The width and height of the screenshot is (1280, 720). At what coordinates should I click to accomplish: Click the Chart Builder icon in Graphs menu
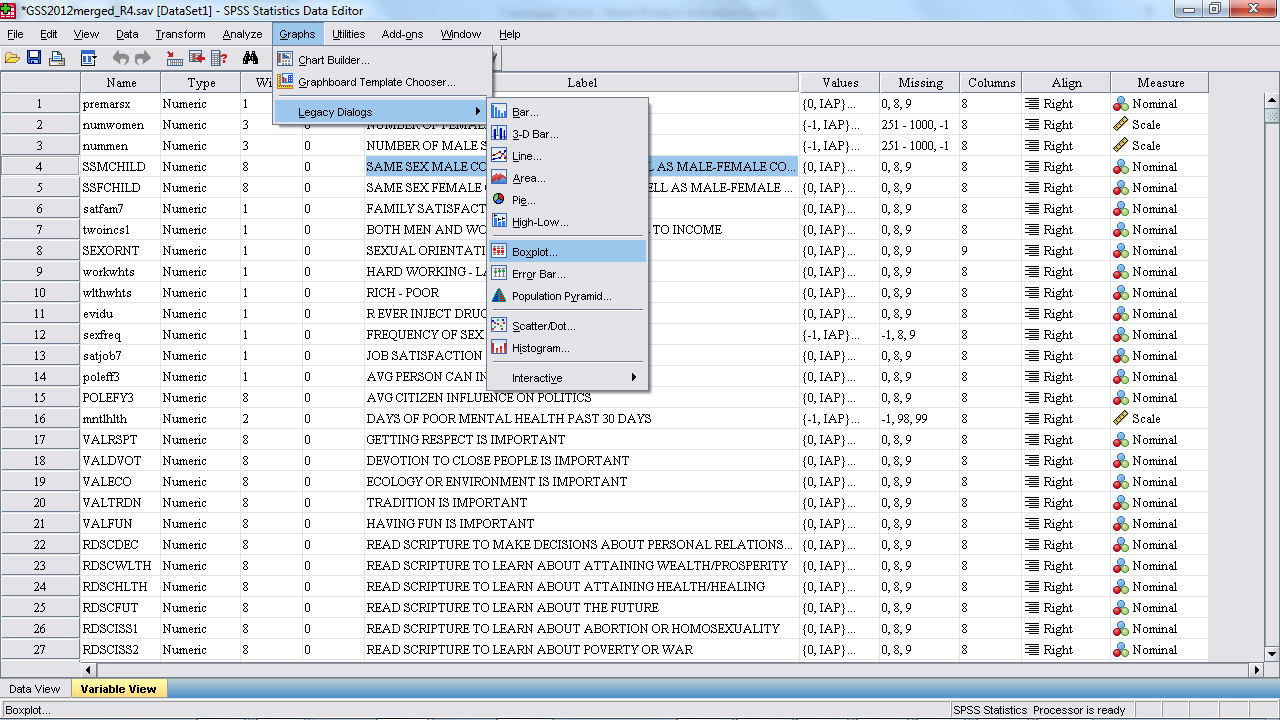[x=286, y=59]
